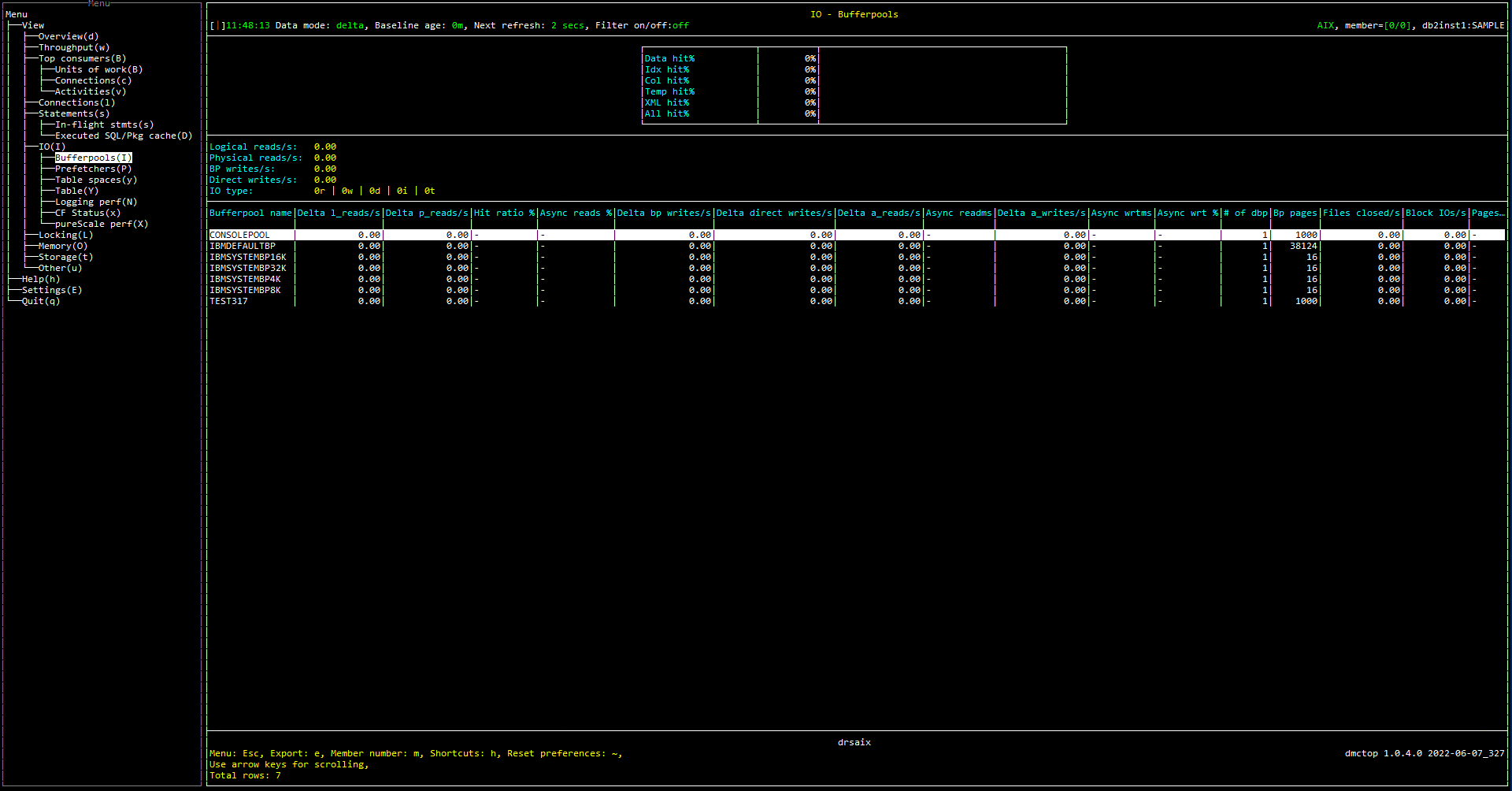Click the Hit ratio % column header
The height and width of the screenshot is (791, 1512).
click(504, 213)
